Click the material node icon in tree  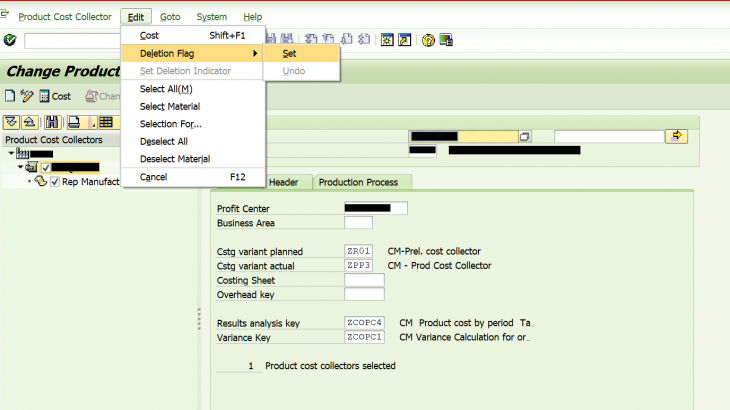point(32,167)
